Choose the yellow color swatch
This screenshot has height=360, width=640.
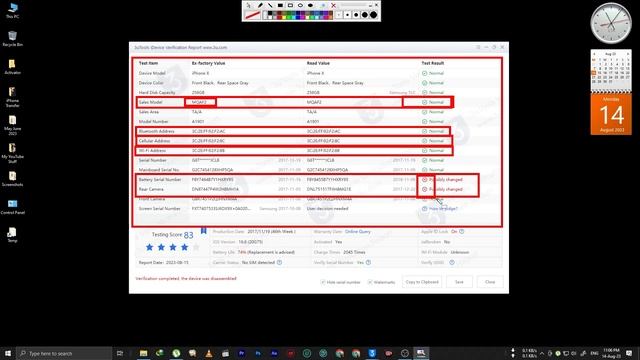284,18
